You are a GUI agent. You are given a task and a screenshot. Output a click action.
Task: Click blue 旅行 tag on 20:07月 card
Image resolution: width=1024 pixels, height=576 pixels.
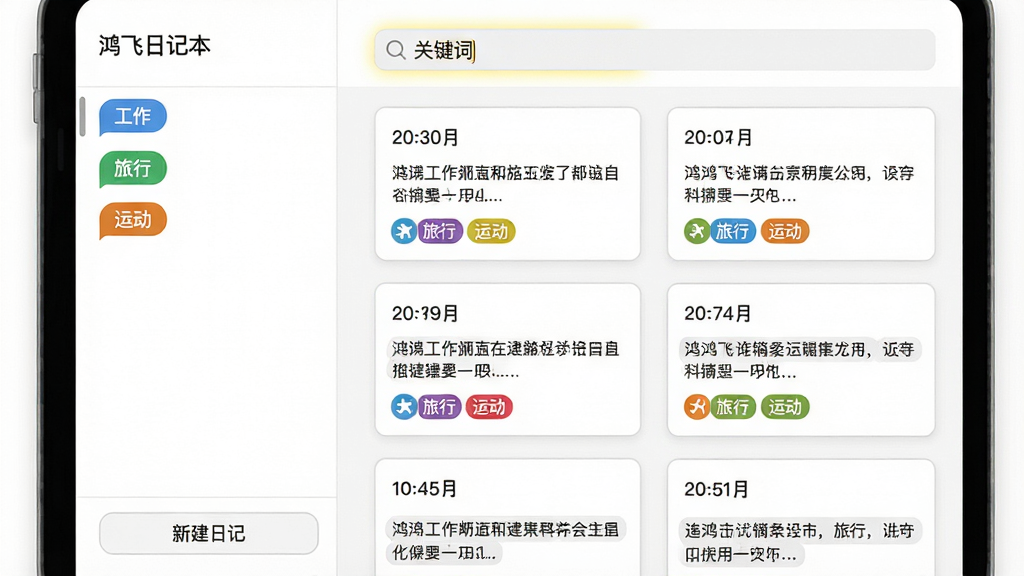click(733, 231)
